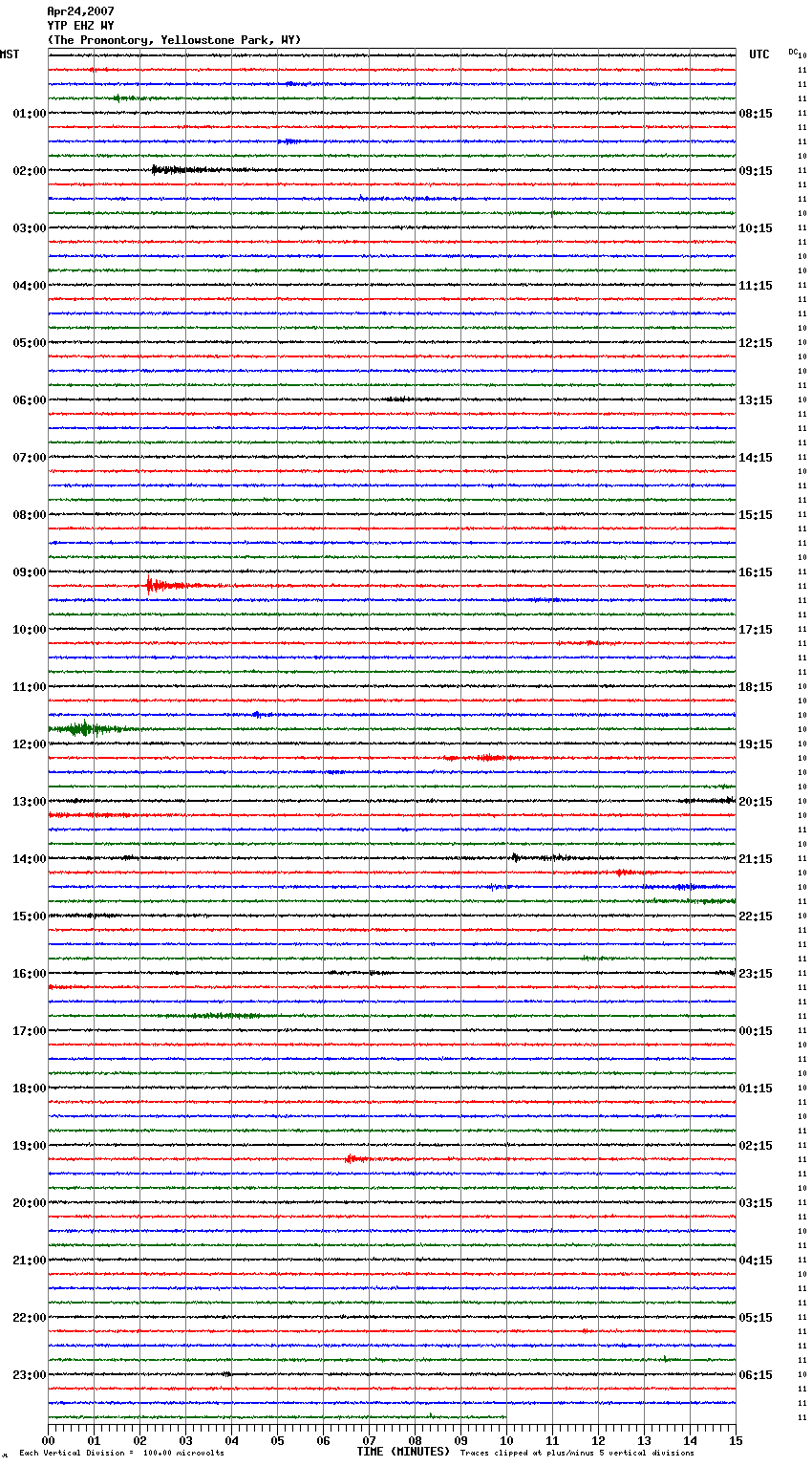Select the 06:00 MST time label
812x1466 pixels.
(x=29, y=400)
